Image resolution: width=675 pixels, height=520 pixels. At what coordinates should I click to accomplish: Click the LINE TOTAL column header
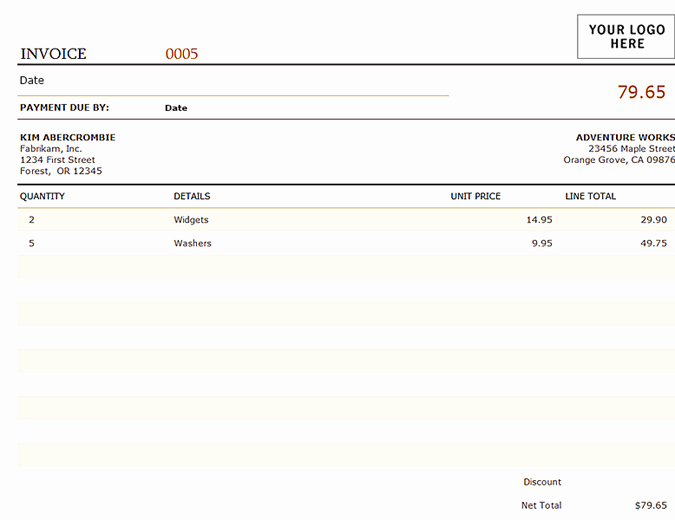[x=590, y=196]
